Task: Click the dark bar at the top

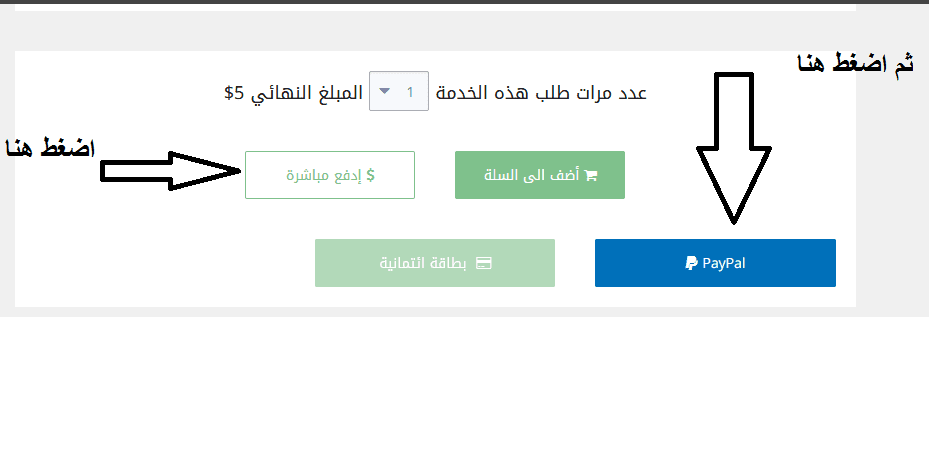Action: (x=464, y=2)
